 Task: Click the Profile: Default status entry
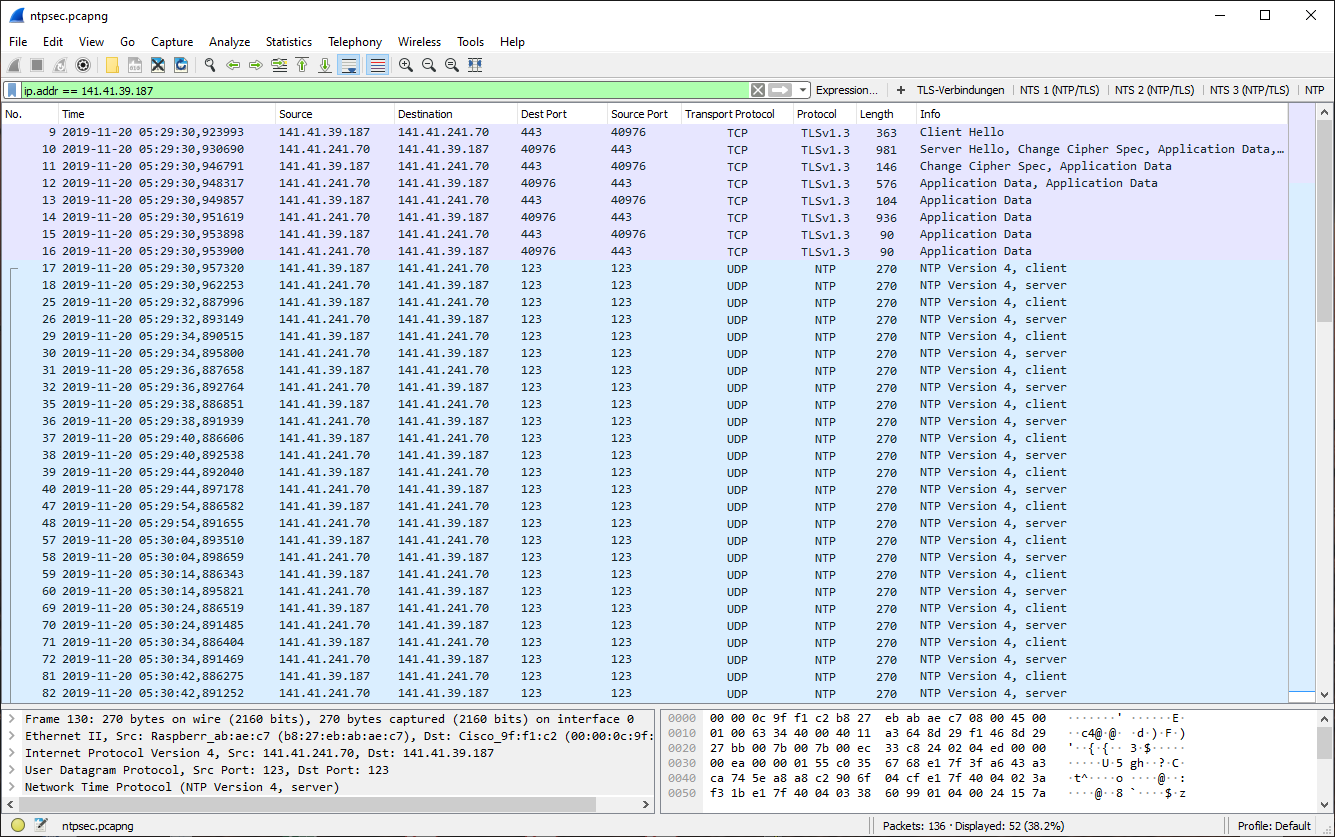click(1273, 826)
